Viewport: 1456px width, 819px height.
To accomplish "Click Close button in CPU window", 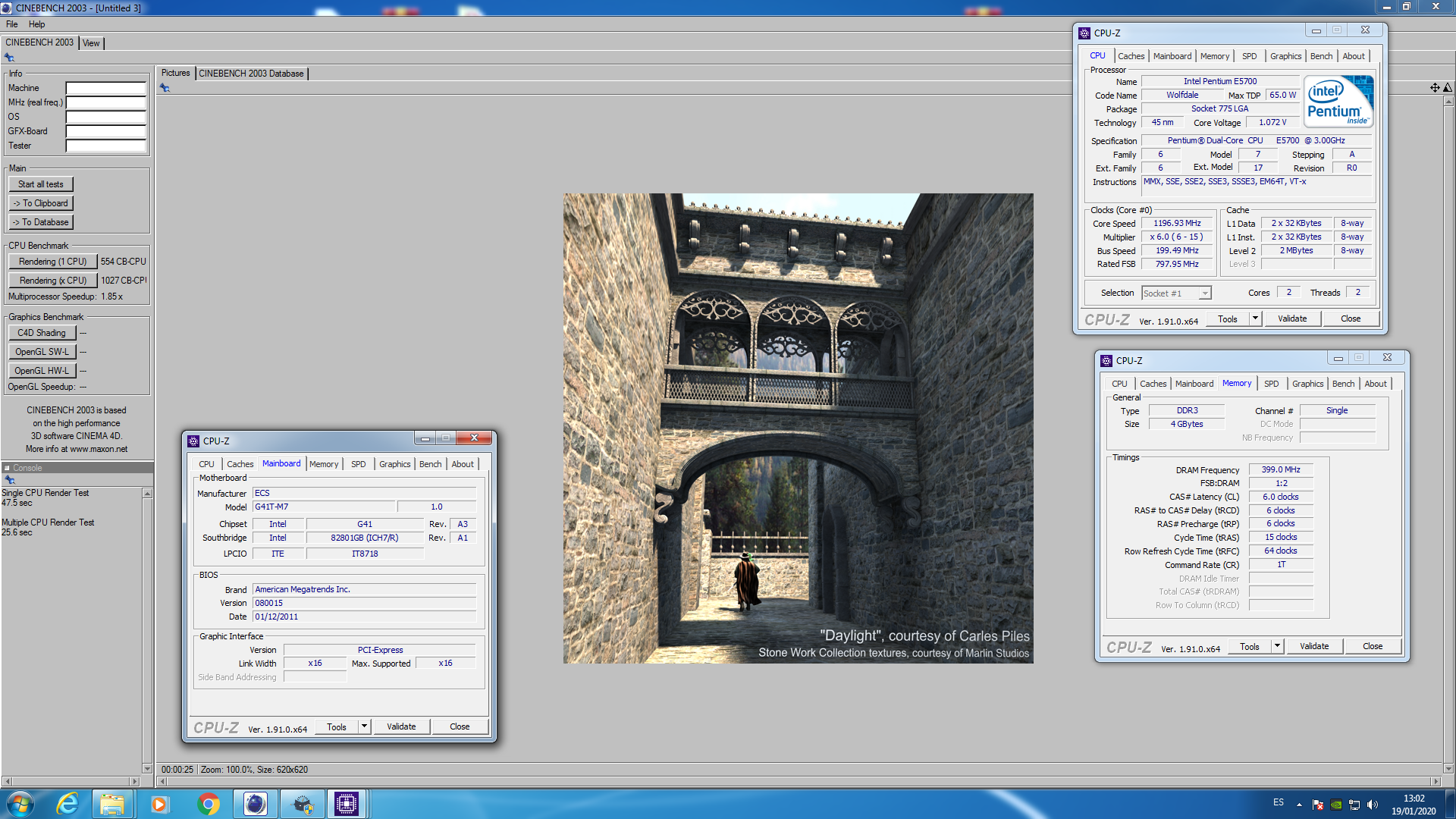I will pos(1351,318).
